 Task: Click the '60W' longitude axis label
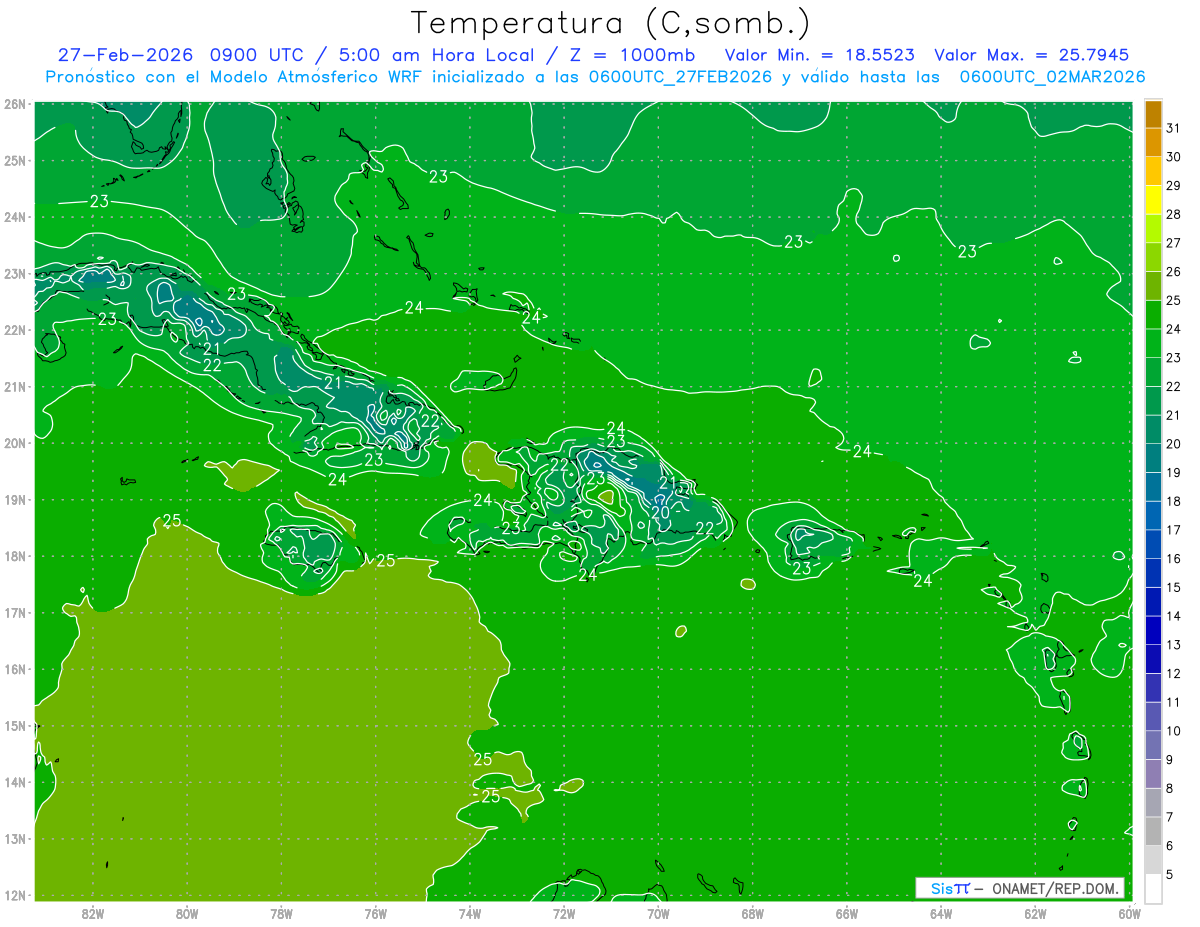click(1129, 913)
